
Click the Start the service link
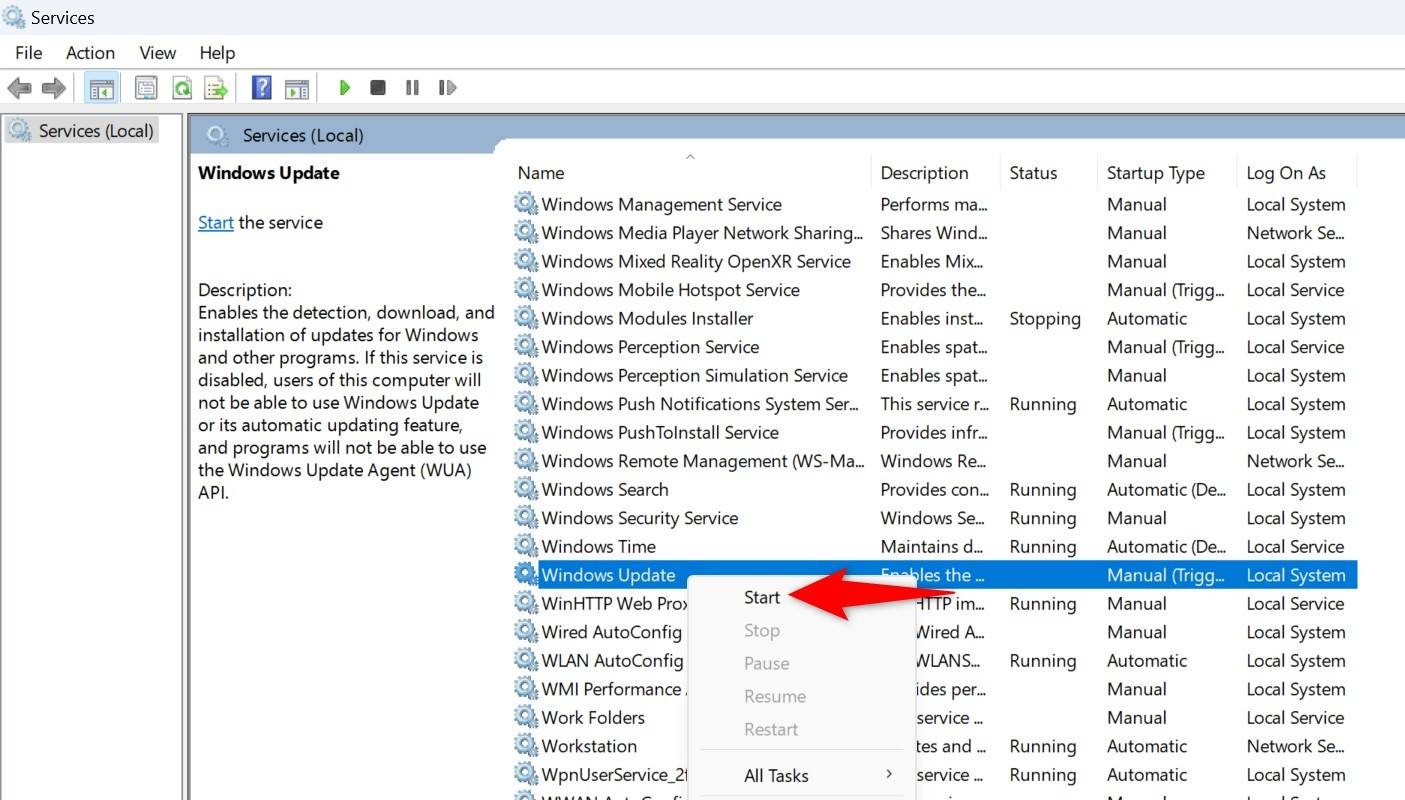[x=215, y=222]
